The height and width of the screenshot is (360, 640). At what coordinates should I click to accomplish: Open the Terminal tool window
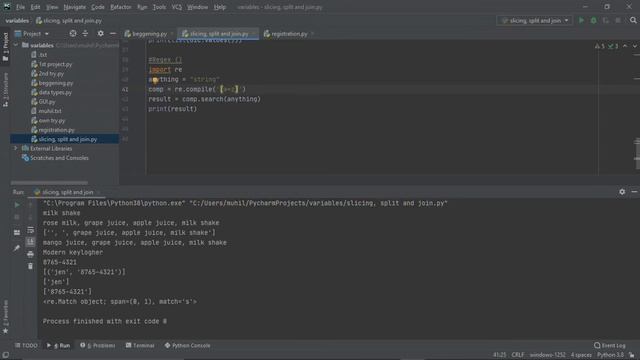(x=140, y=345)
